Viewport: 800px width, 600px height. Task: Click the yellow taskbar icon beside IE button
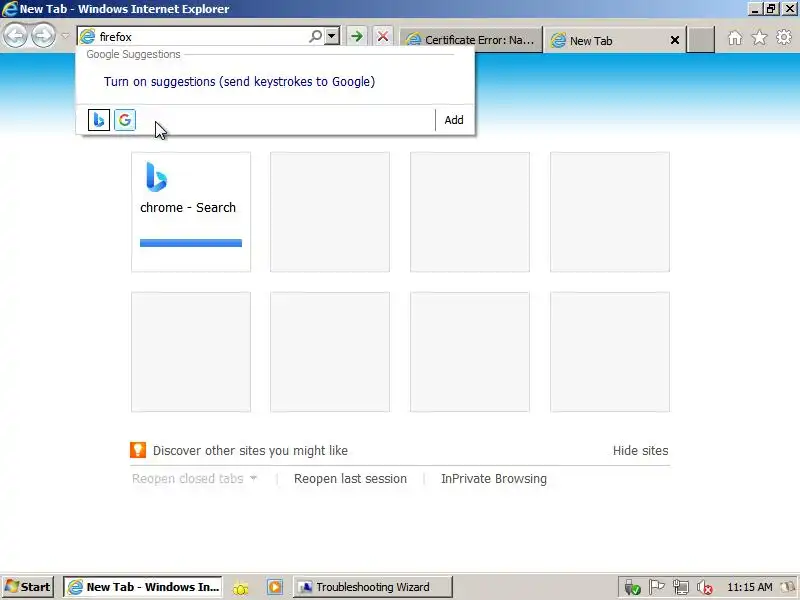(x=241, y=588)
